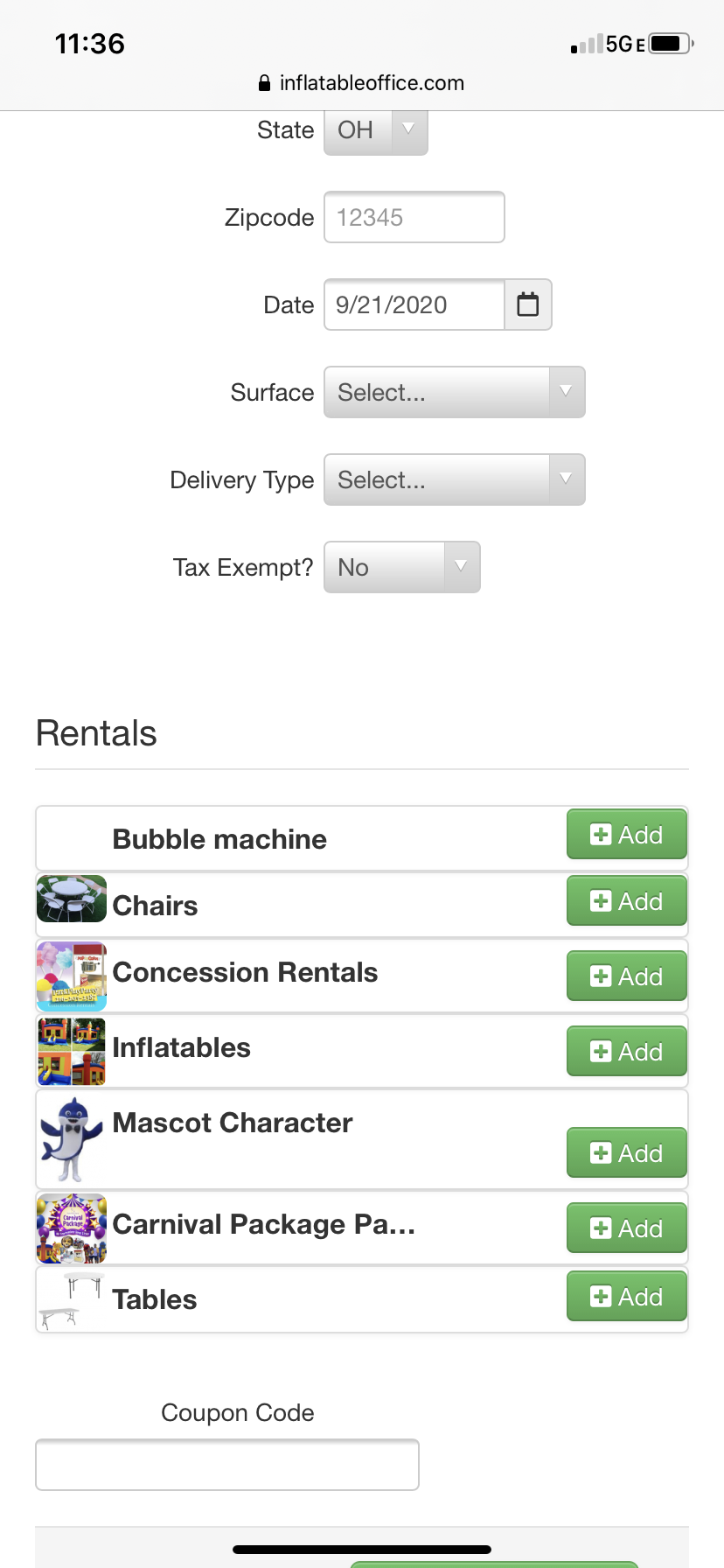
Task: Focus the Zipcode input field
Action: tap(414, 217)
